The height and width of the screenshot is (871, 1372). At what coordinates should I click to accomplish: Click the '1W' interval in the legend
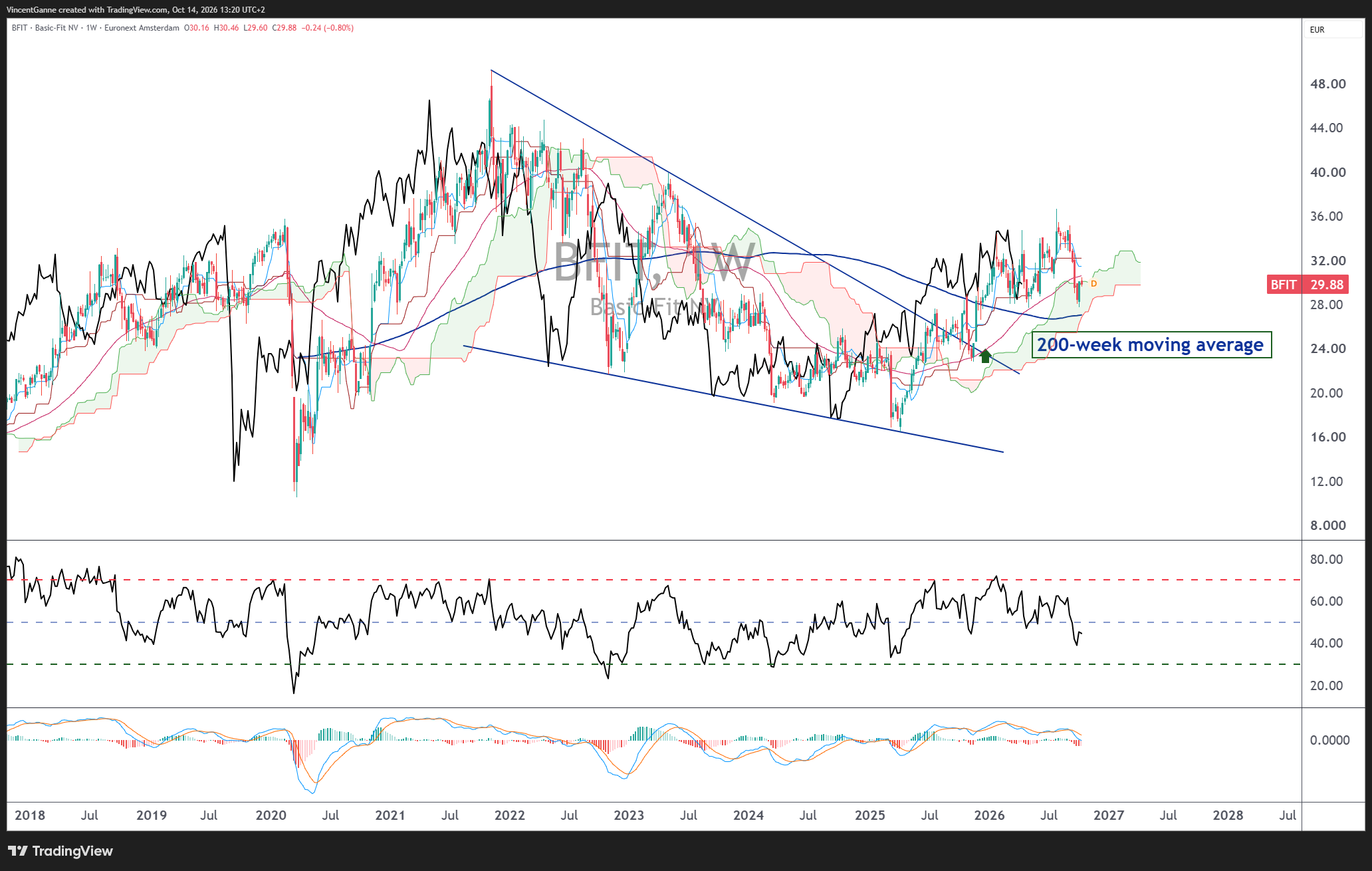(x=92, y=28)
